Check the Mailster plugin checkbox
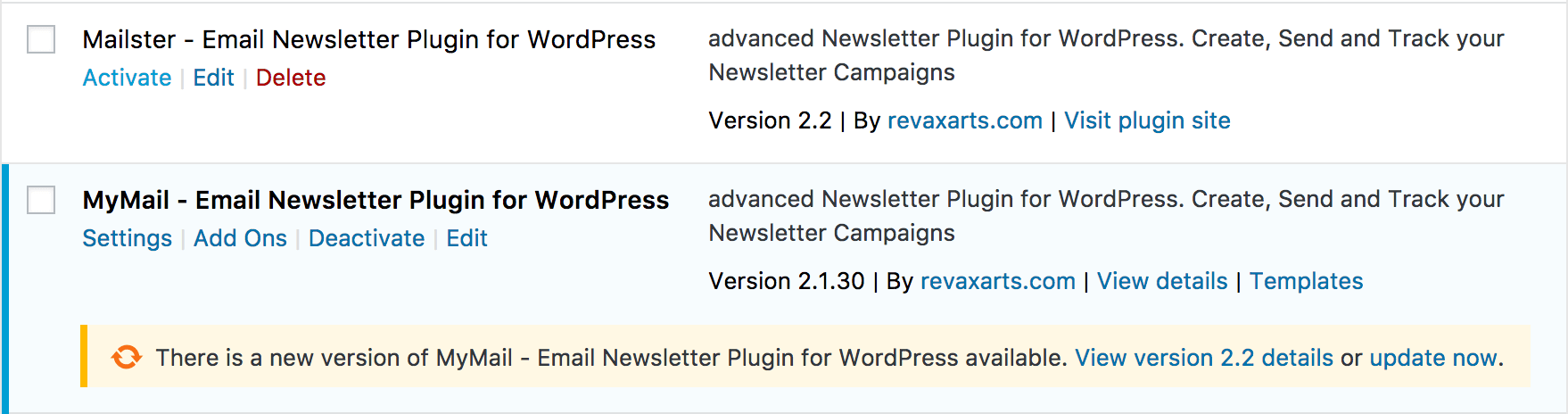The height and width of the screenshot is (414, 1568). click(41, 39)
